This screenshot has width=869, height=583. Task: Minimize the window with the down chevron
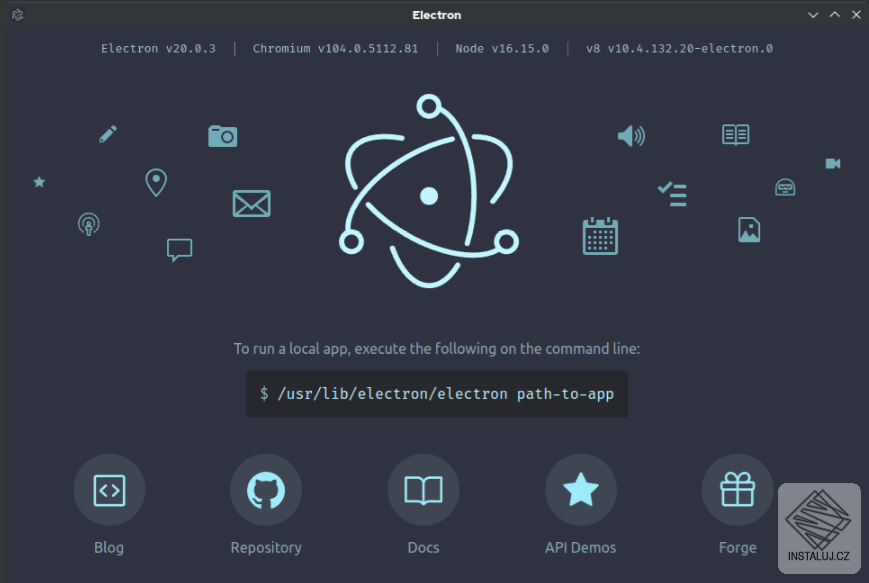(x=813, y=15)
